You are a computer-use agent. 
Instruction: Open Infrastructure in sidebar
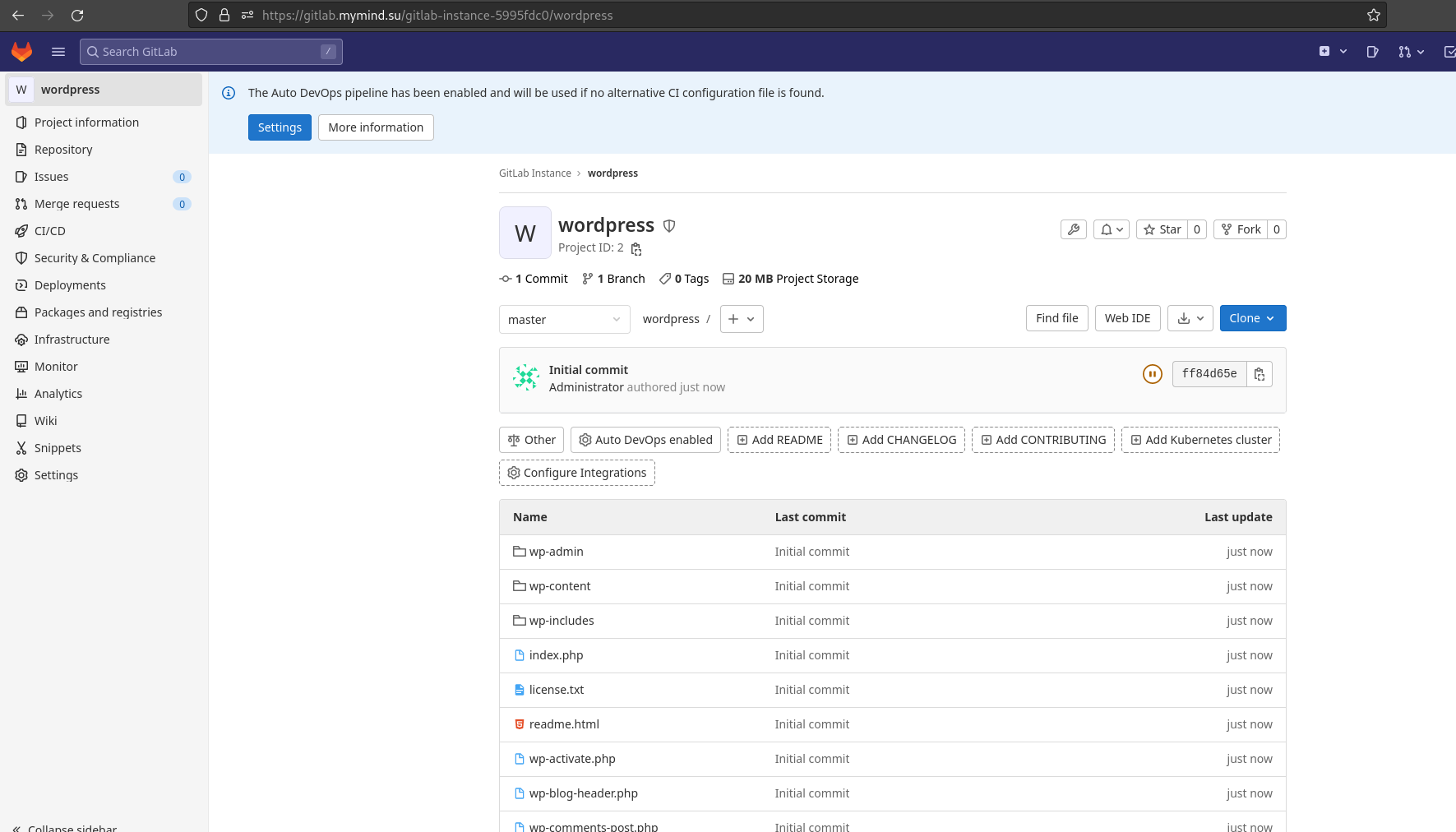point(104,340)
